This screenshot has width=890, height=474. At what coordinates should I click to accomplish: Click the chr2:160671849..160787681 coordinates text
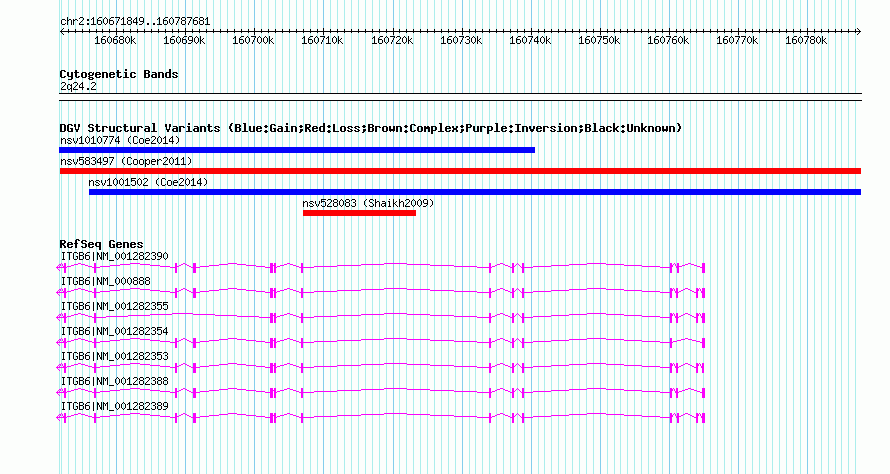tap(135, 22)
